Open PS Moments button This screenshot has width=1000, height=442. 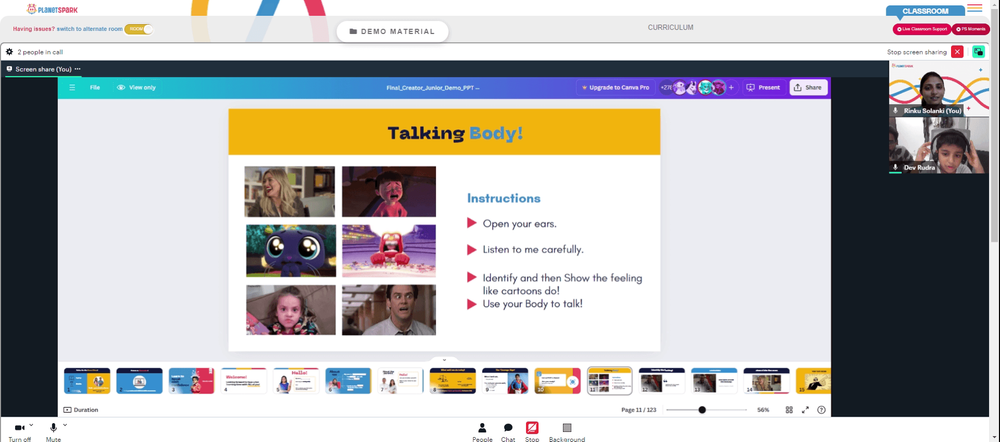970,29
